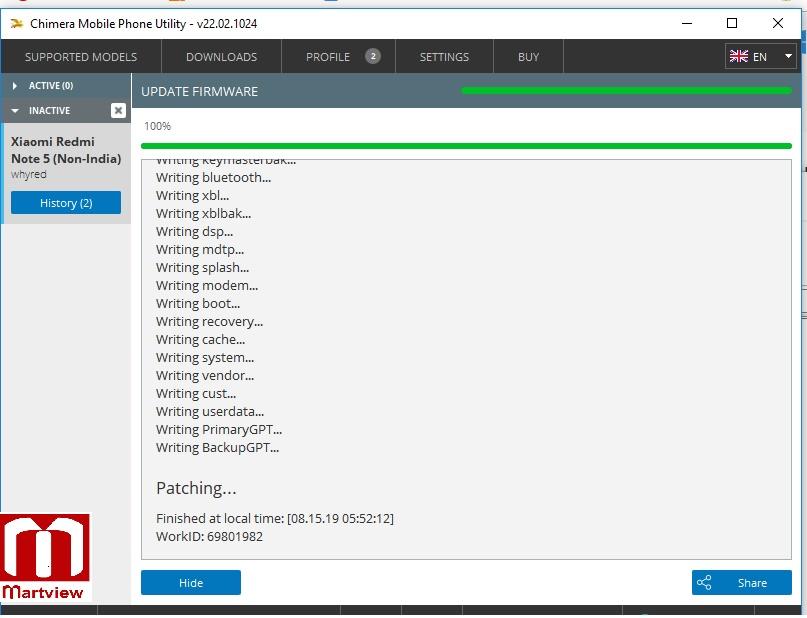Click the 'Writing xbl...' log line
Screen dimensions: 807x618
pos(192,196)
